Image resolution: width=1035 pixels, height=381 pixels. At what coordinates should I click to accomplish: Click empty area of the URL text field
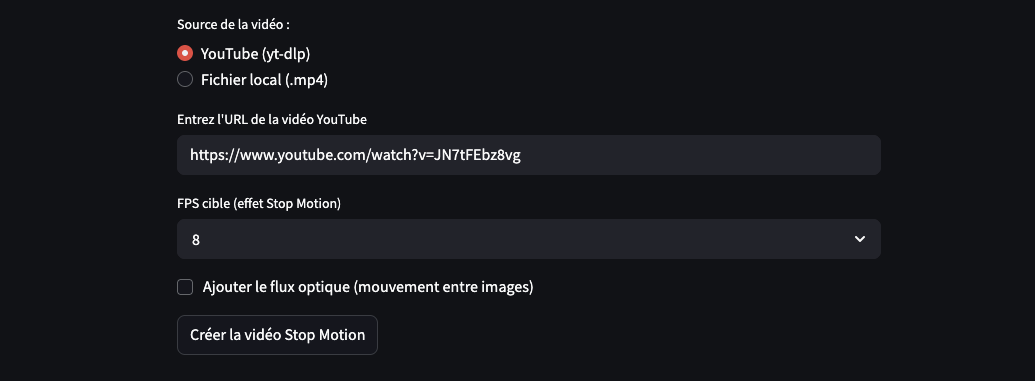click(x=700, y=155)
